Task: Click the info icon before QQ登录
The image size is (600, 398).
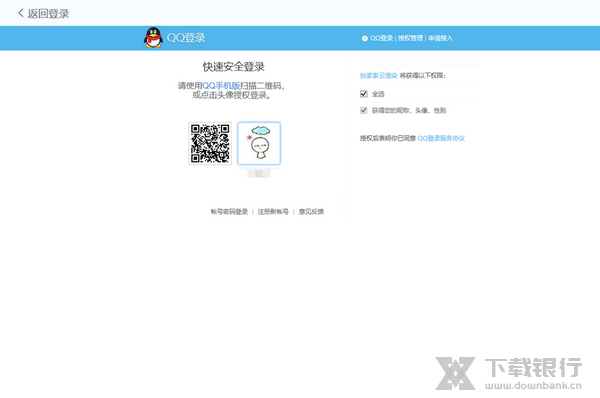Action: [364, 38]
